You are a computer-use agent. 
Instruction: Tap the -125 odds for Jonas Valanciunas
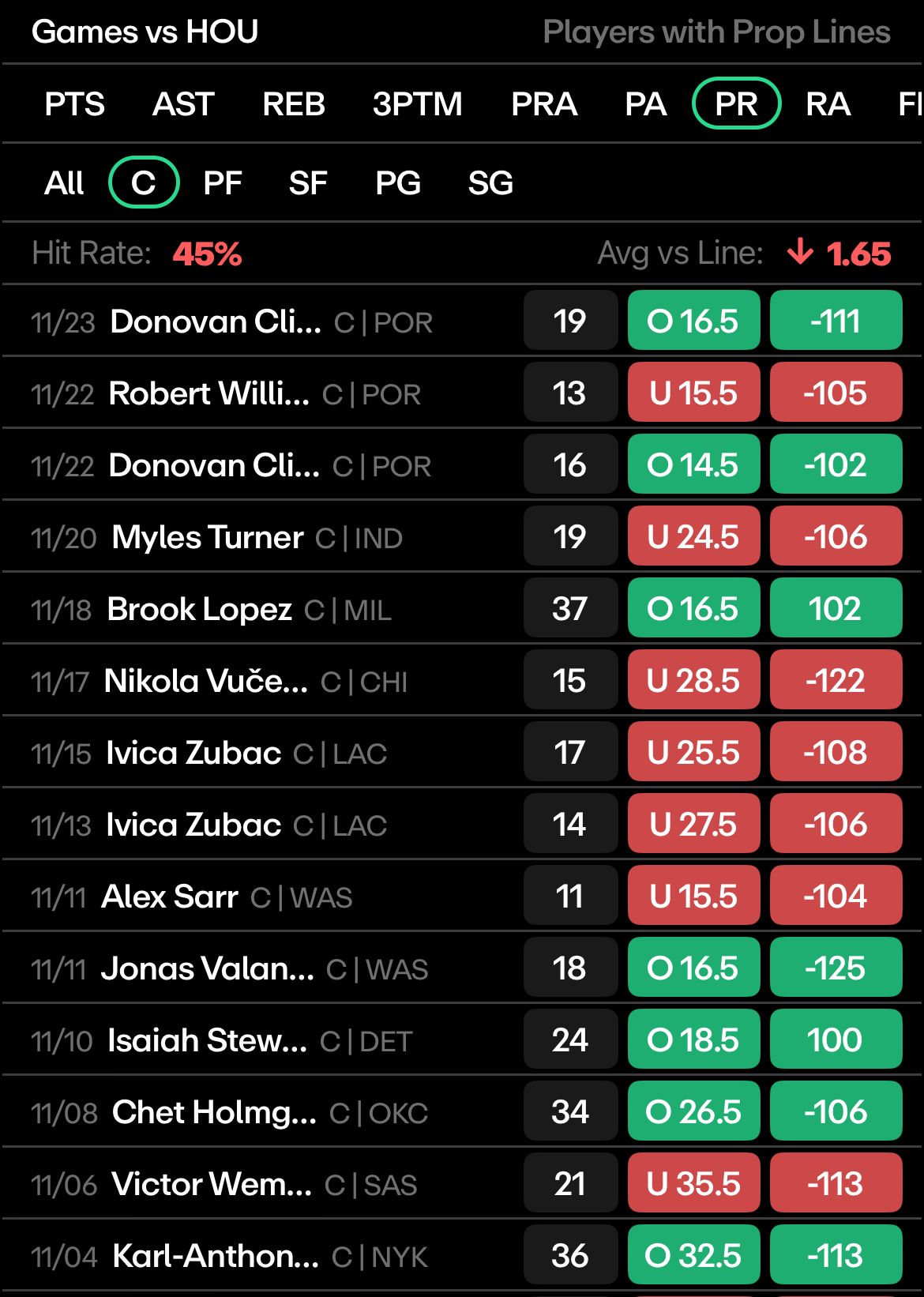[x=836, y=968]
